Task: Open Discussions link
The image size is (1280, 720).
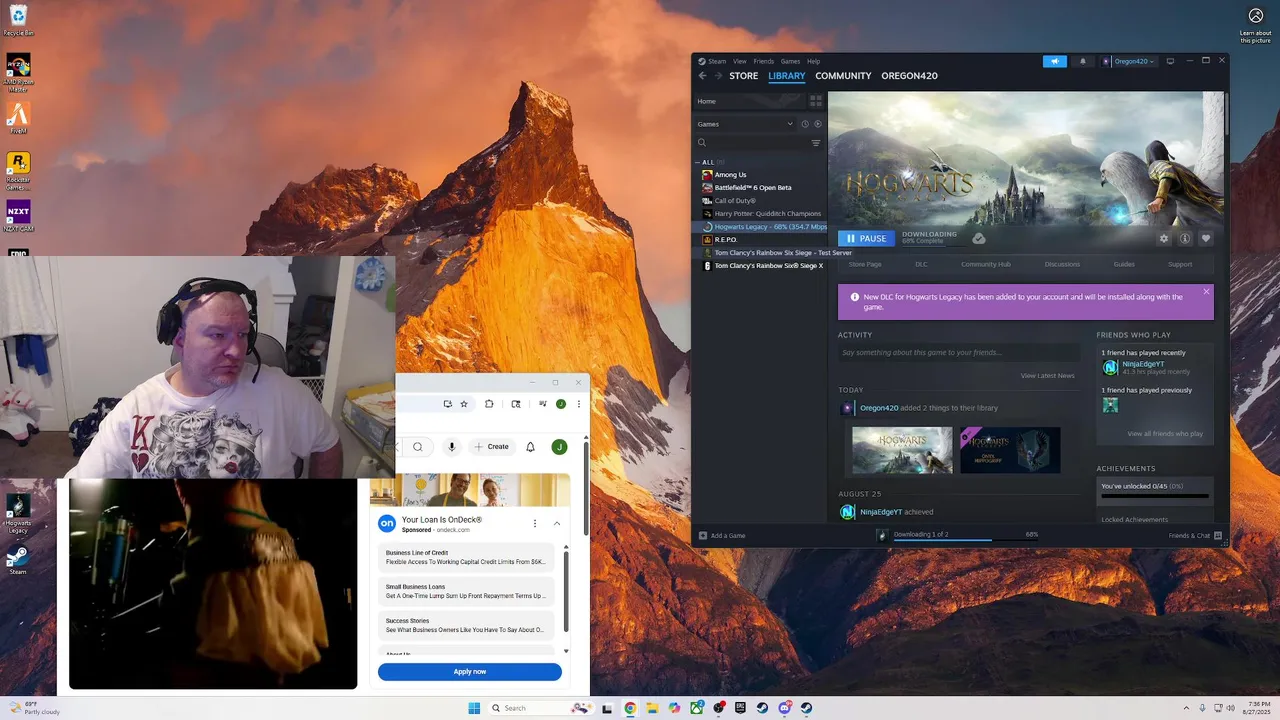Action: 1062,264
